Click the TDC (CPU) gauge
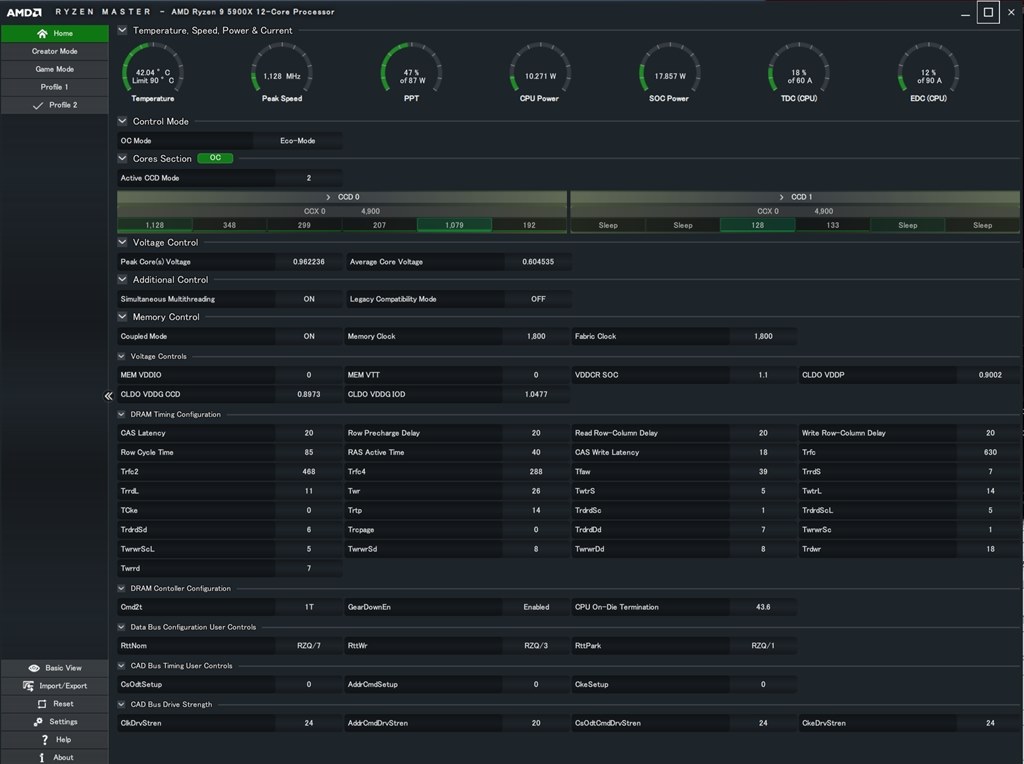 click(799, 73)
